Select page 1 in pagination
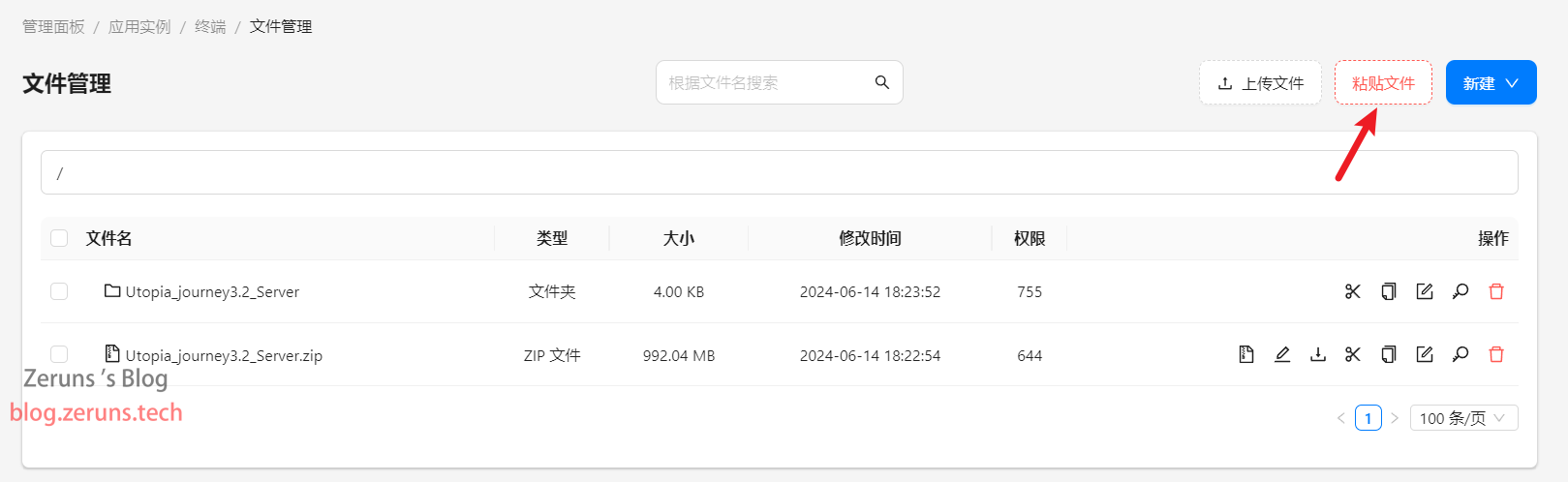Screen dimensions: 1568x482 pyautogui.click(x=1368, y=418)
